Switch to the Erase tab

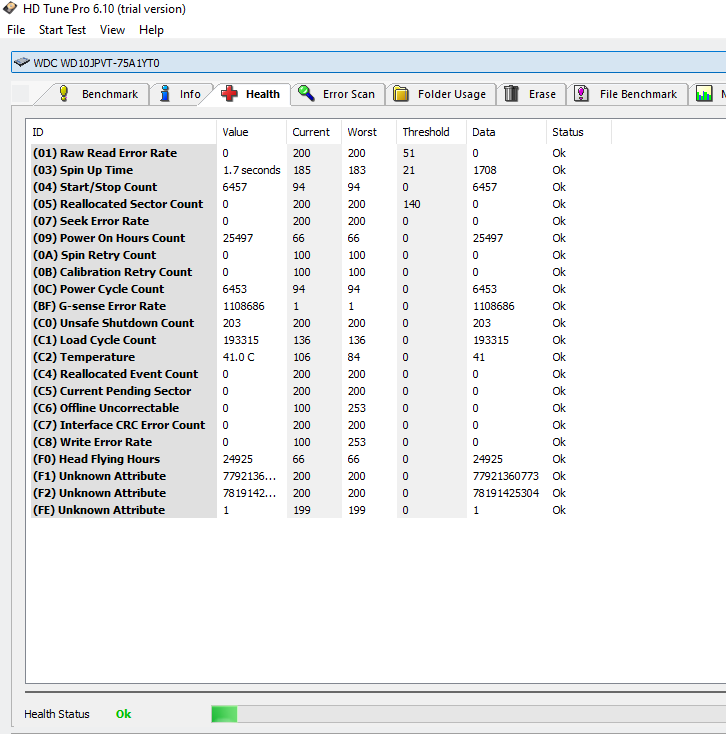tap(531, 94)
